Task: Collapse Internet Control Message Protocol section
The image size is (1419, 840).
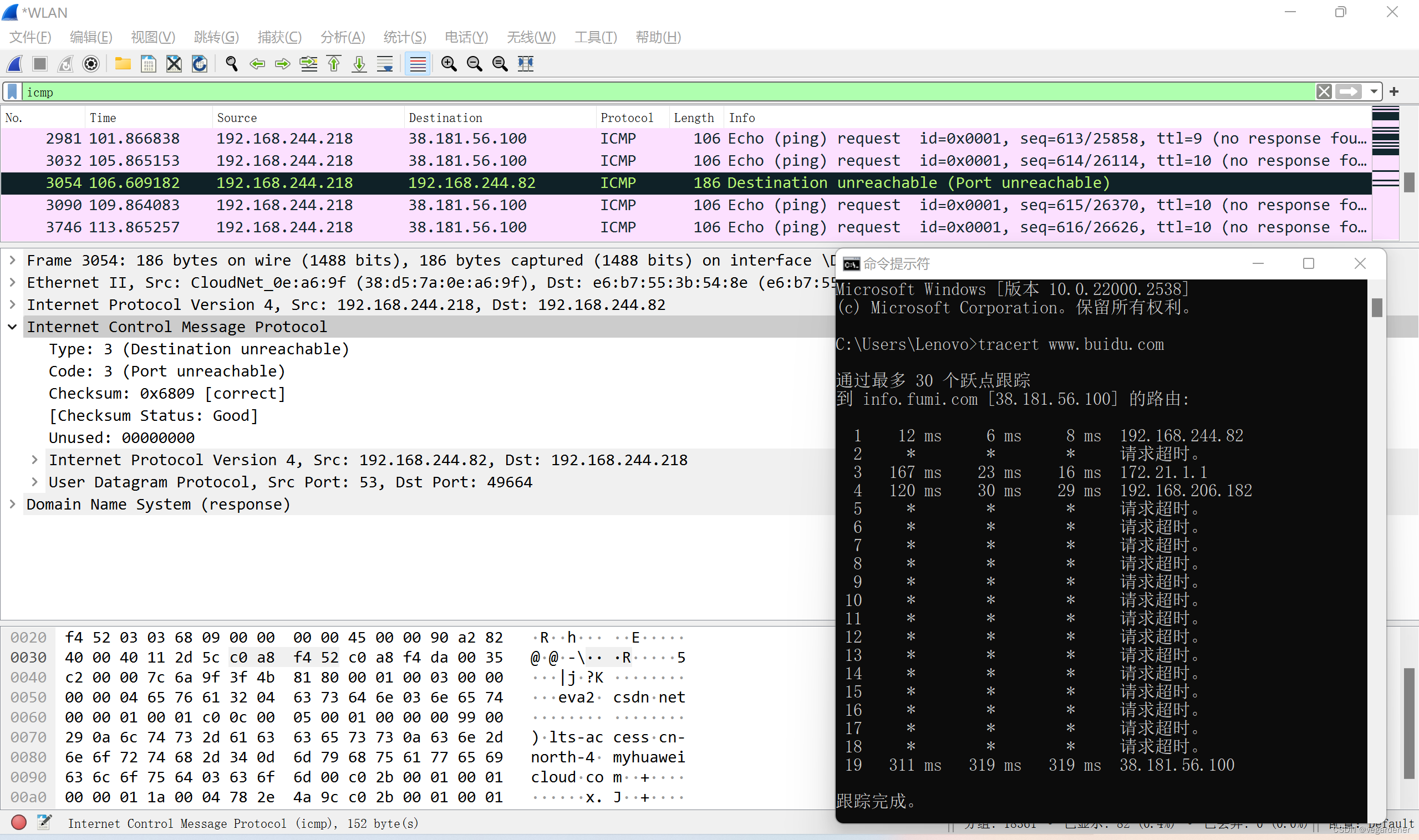Action: tap(12, 327)
